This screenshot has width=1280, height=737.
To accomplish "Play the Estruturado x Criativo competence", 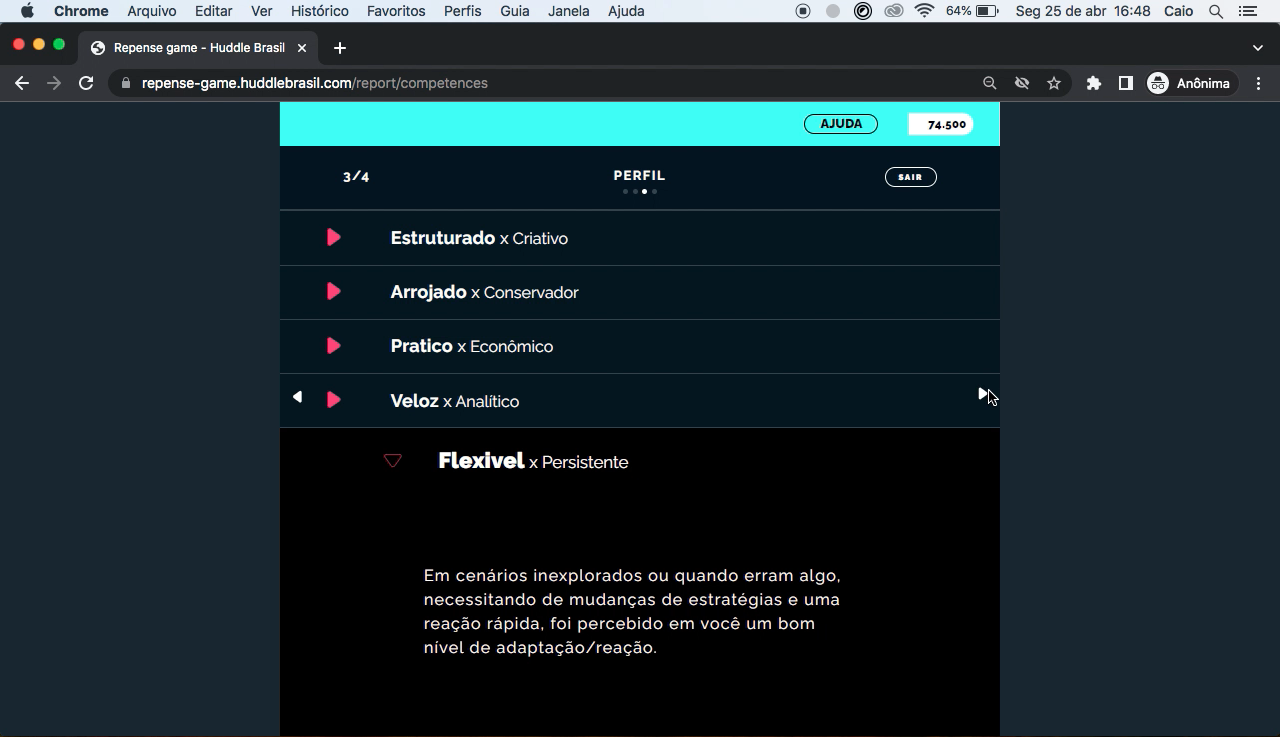I will [333, 237].
